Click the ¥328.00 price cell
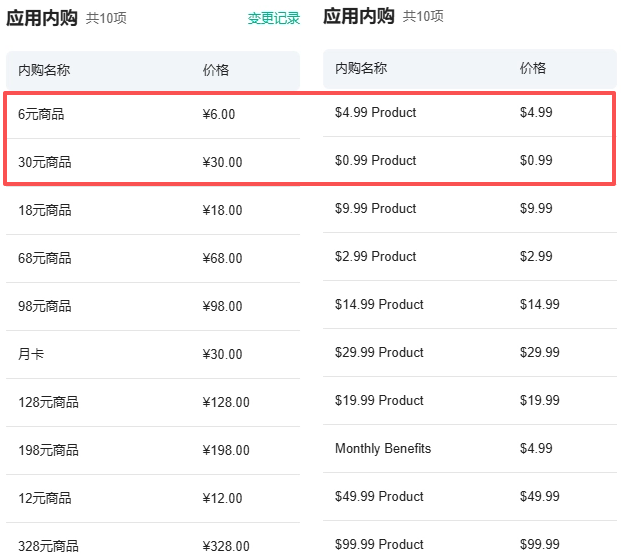 pyautogui.click(x=226, y=546)
